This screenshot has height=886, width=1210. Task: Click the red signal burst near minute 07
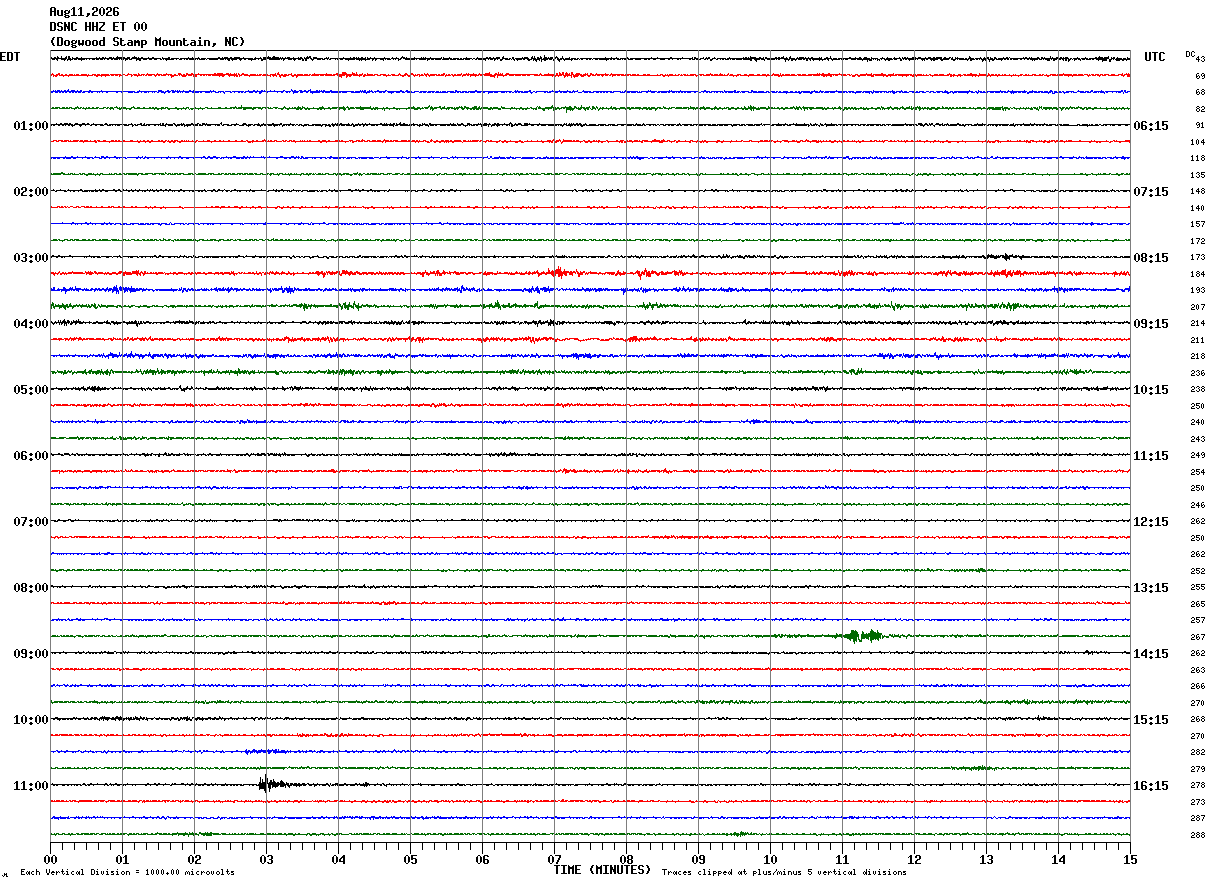click(558, 272)
